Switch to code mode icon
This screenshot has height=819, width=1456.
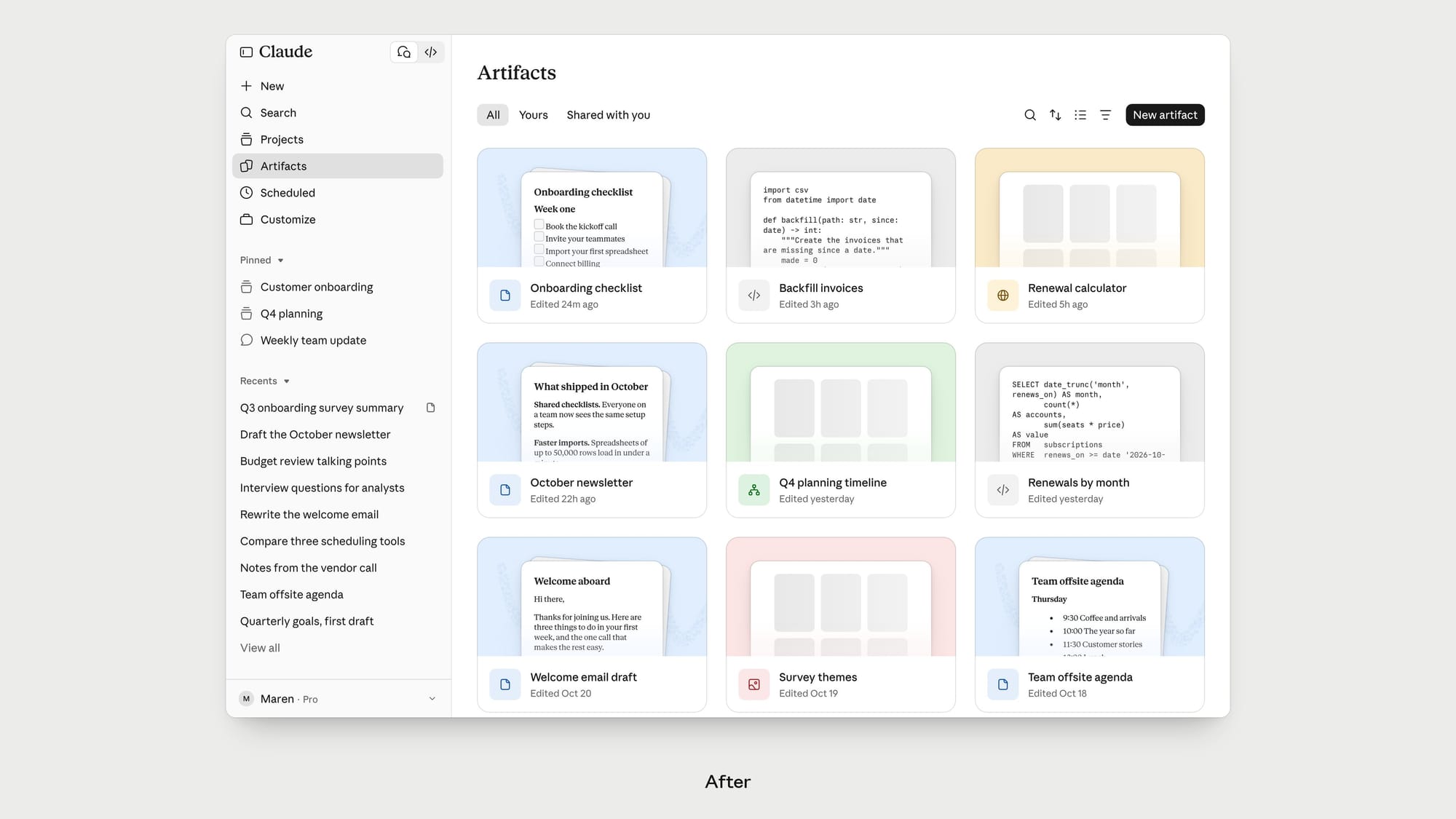click(x=431, y=52)
